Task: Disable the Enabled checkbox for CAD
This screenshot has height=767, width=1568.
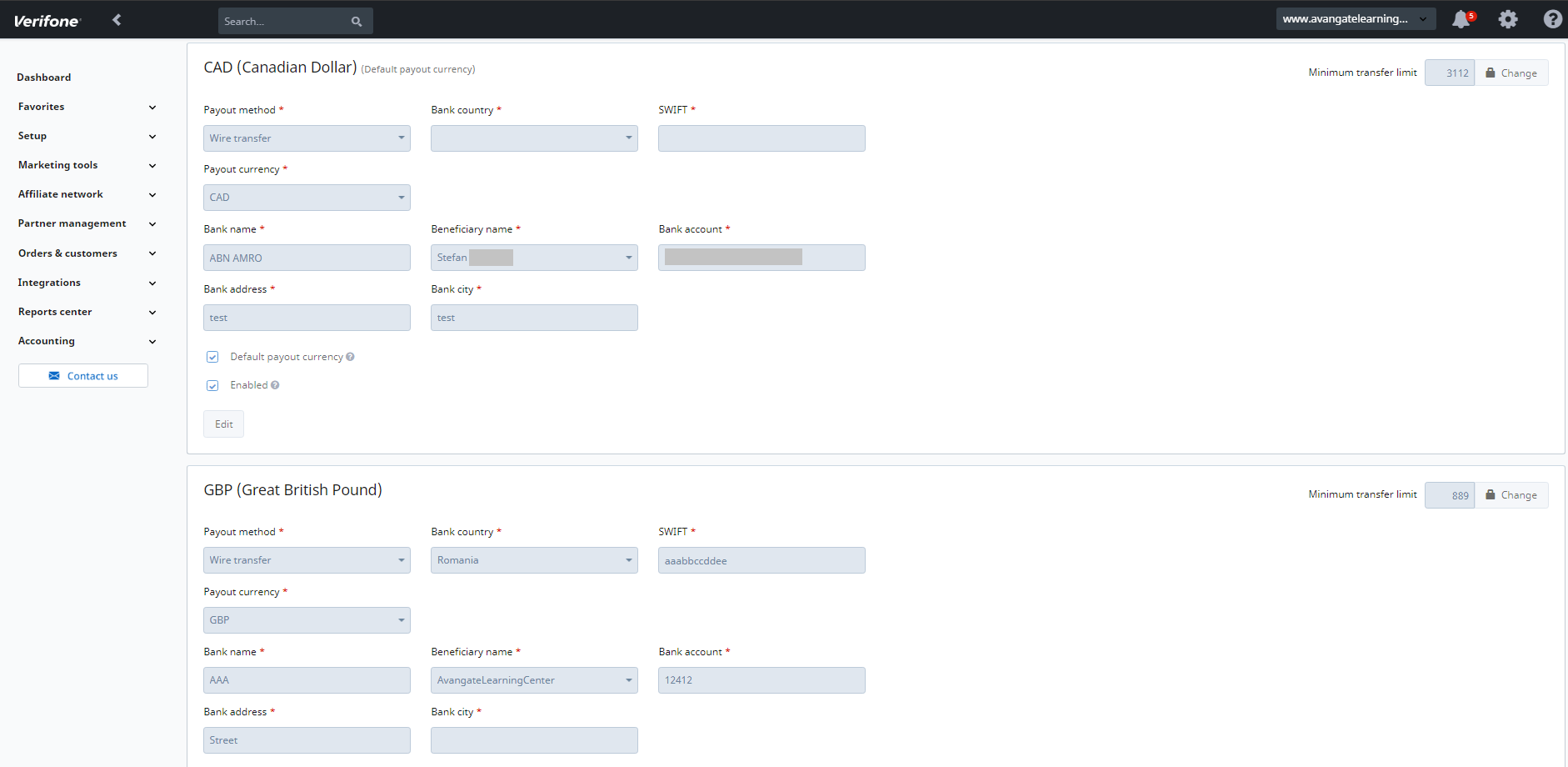Action: (212, 384)
